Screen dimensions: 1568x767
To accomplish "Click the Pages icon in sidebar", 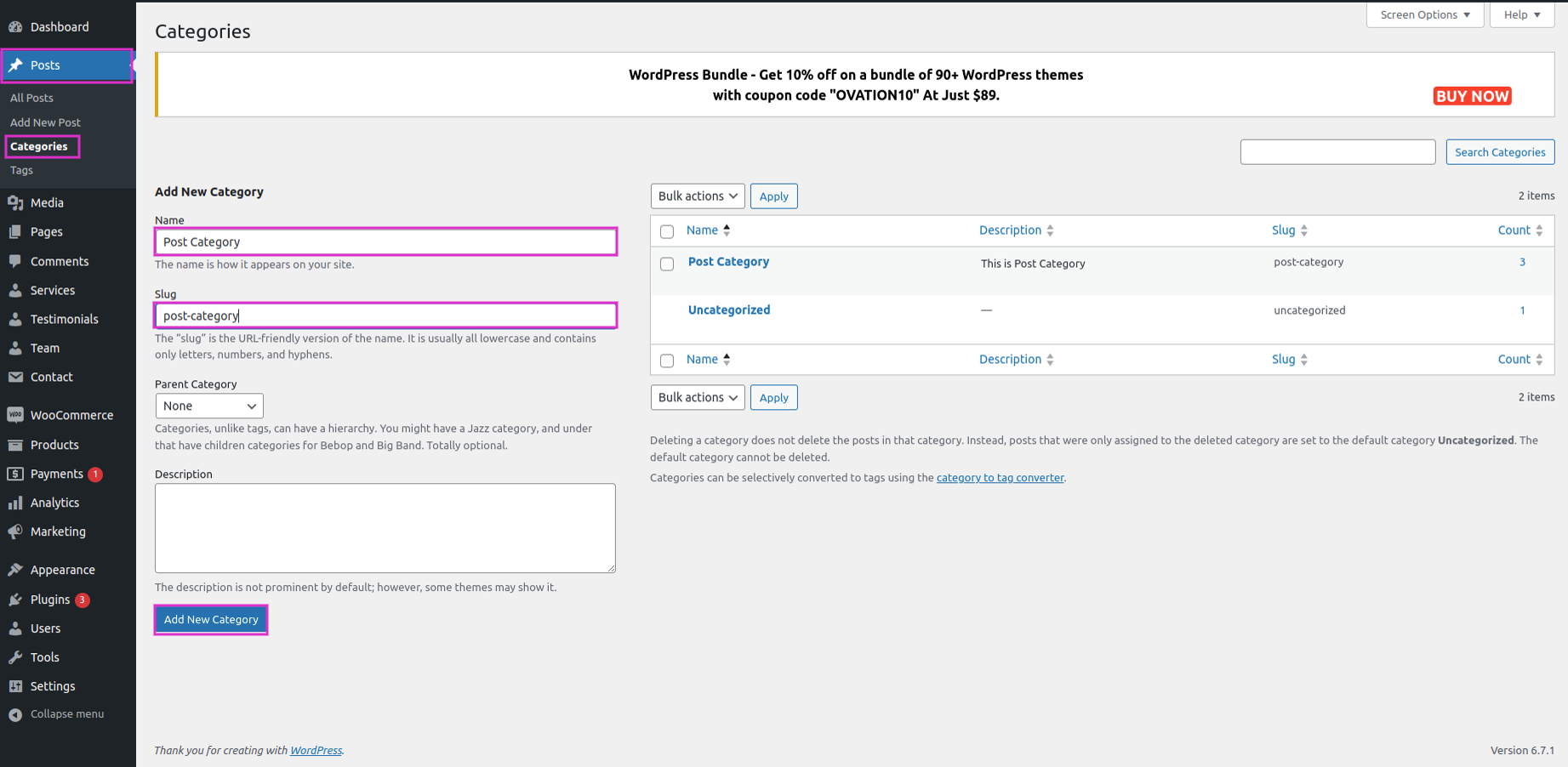I will tap(15, 232).
